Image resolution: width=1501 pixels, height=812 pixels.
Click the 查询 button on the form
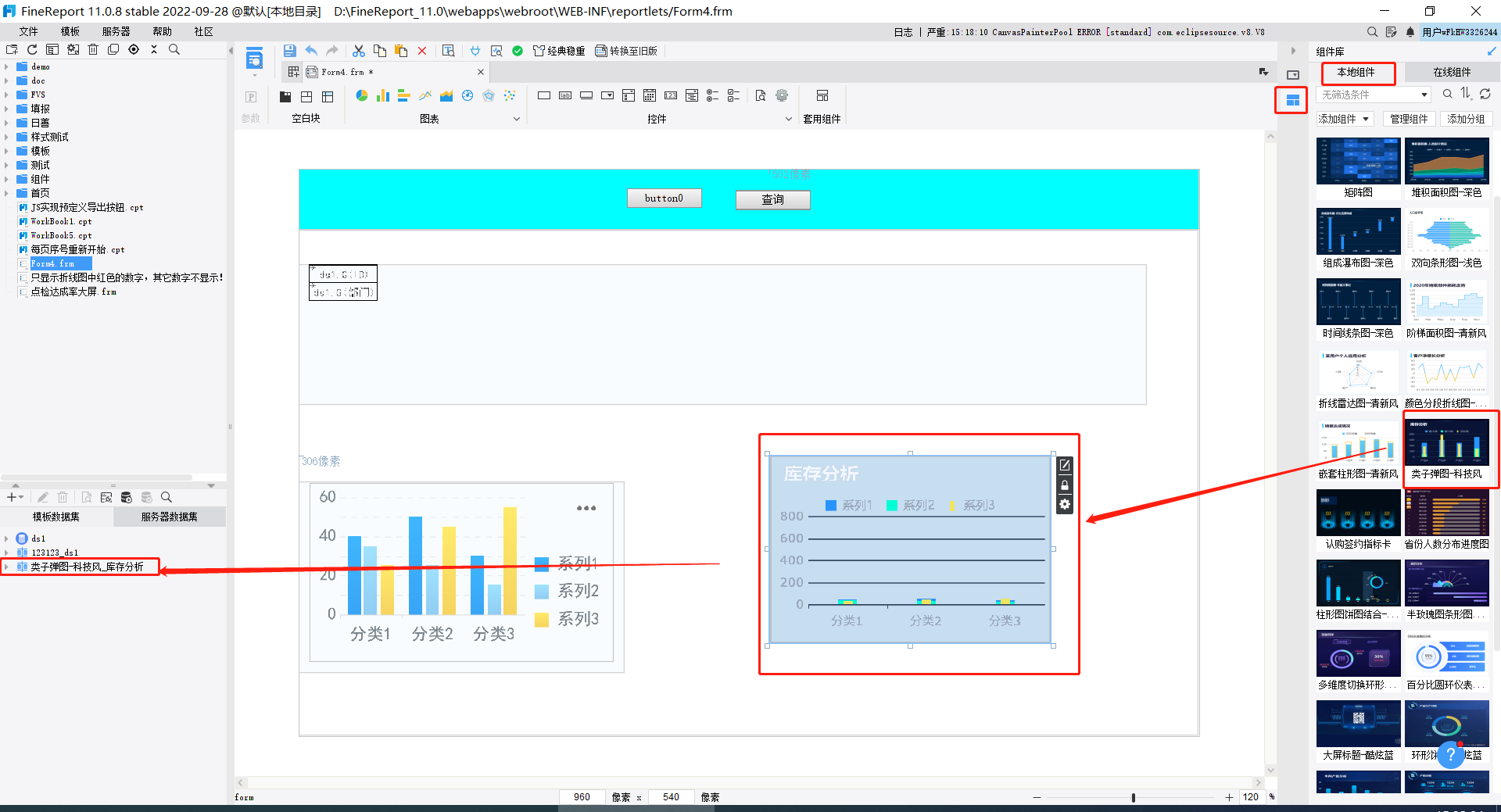coord(773,200)
